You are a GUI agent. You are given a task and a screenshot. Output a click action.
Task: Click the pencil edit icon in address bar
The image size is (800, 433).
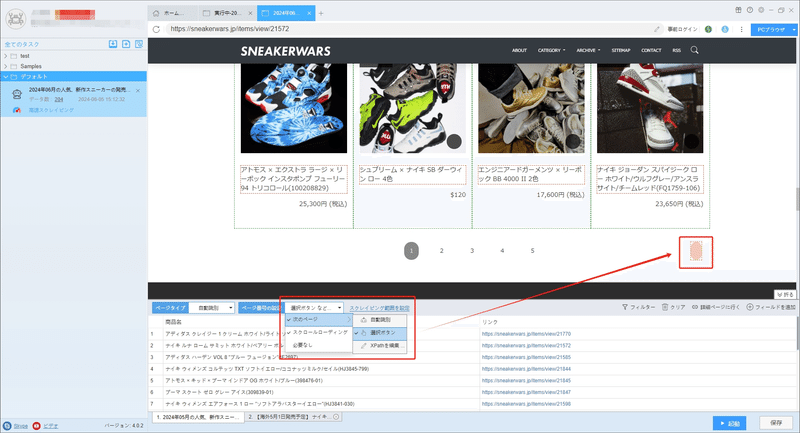click(657, 29)
